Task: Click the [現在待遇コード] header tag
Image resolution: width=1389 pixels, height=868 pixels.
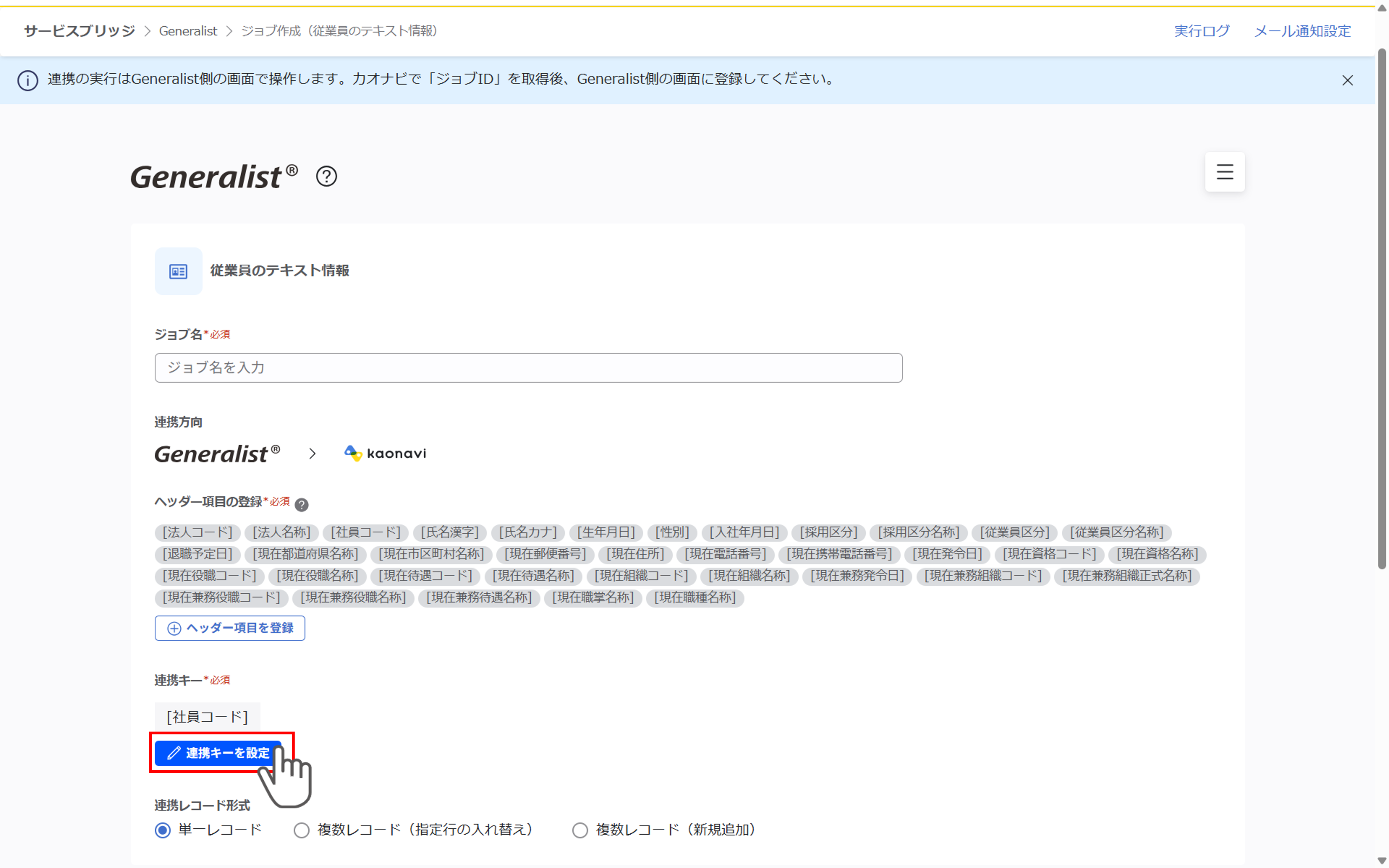Action: [x=425, y=576]
